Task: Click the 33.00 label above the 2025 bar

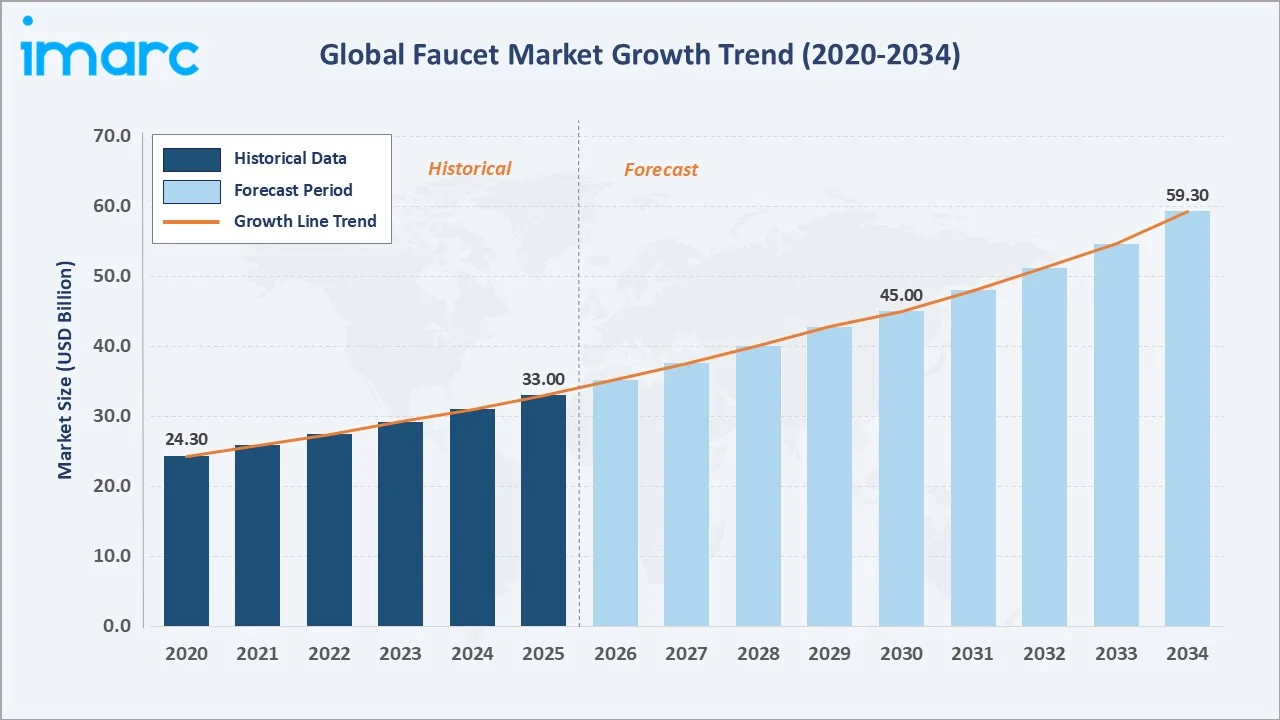Action: click(543, 379)
